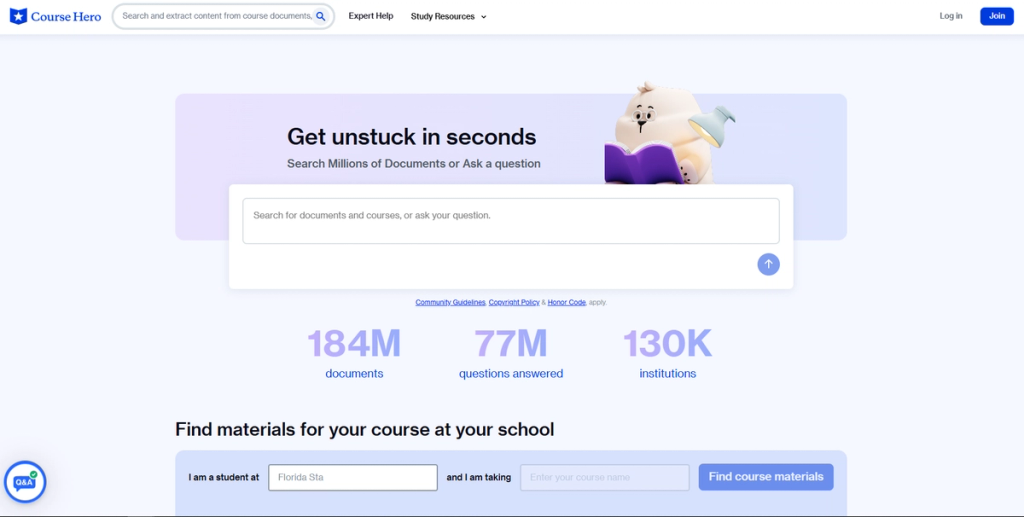
Task: Click the 130K institutions statistic
Action: [x=667, y=353]
